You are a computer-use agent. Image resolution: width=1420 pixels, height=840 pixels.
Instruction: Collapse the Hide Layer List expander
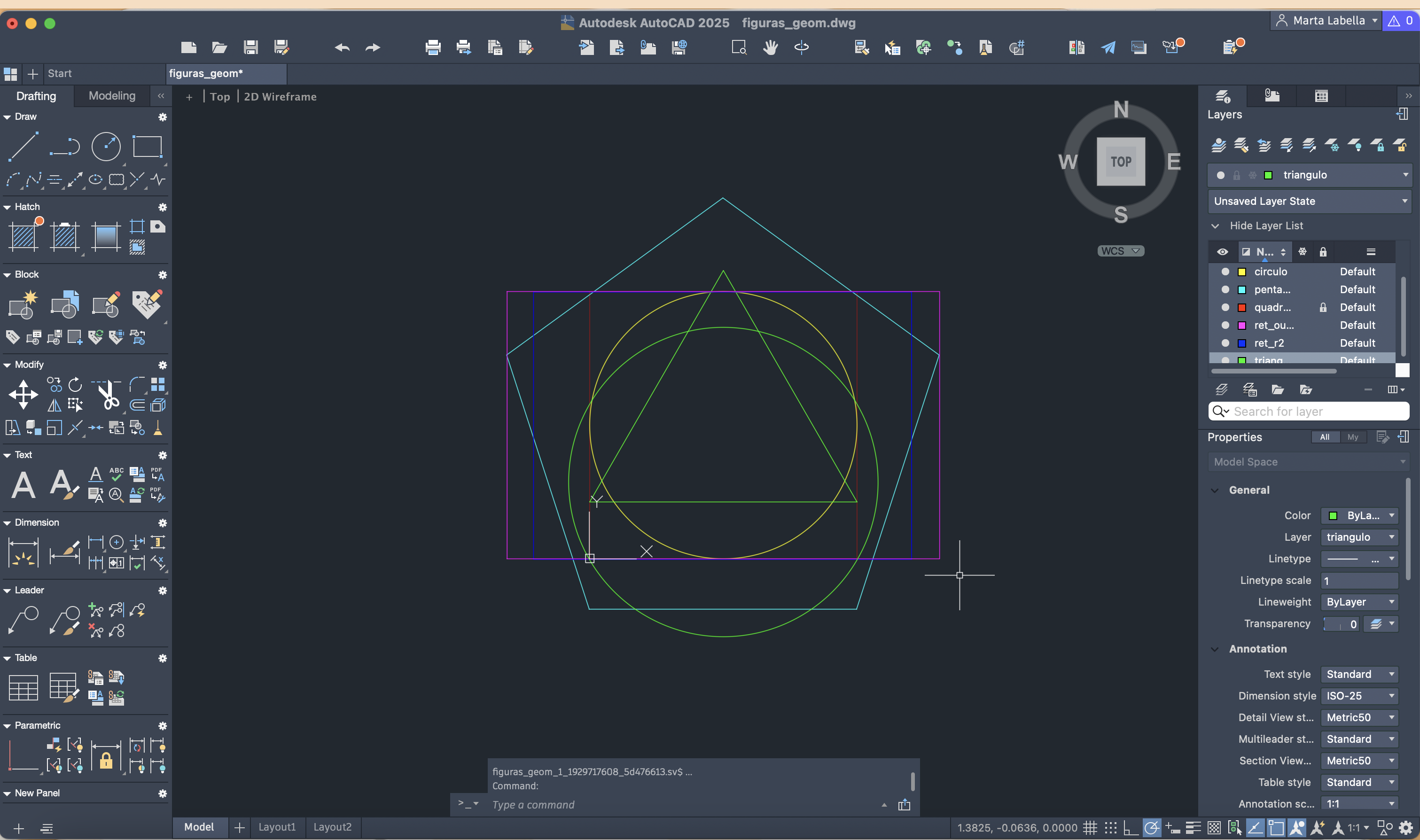[1215, 226]
